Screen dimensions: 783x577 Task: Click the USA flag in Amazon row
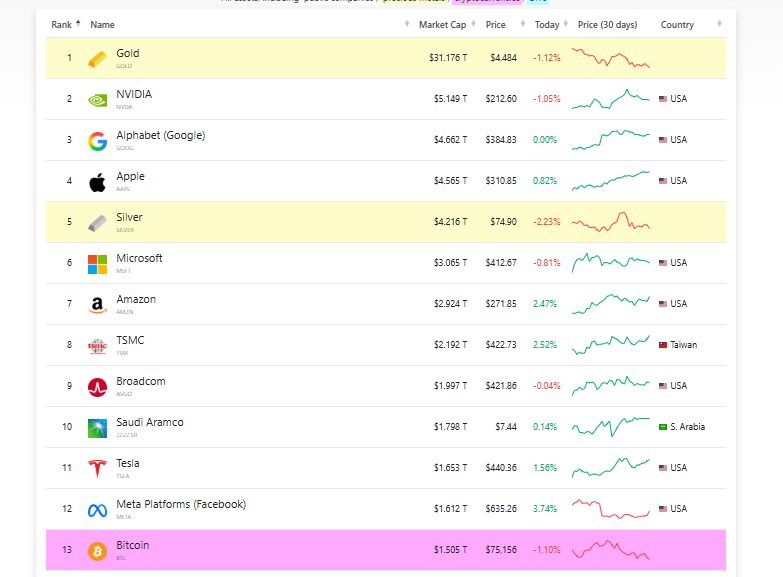(x=663, y=304)
